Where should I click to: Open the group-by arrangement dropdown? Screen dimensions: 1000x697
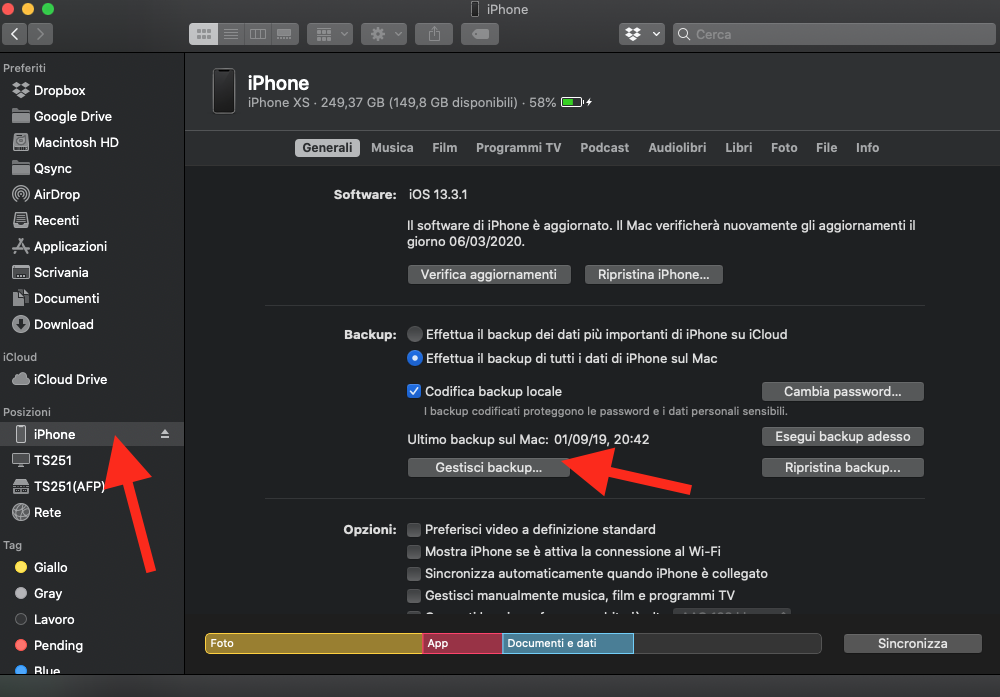(330, 34)
